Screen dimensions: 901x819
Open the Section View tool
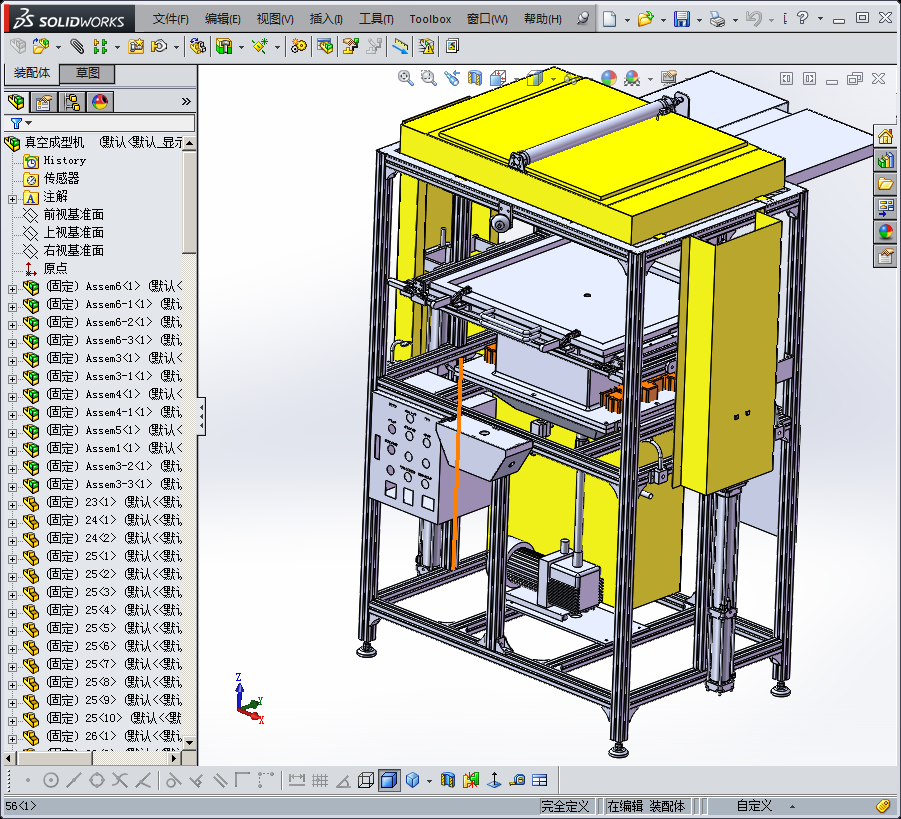pyautogui.click(x=474, y=78)
